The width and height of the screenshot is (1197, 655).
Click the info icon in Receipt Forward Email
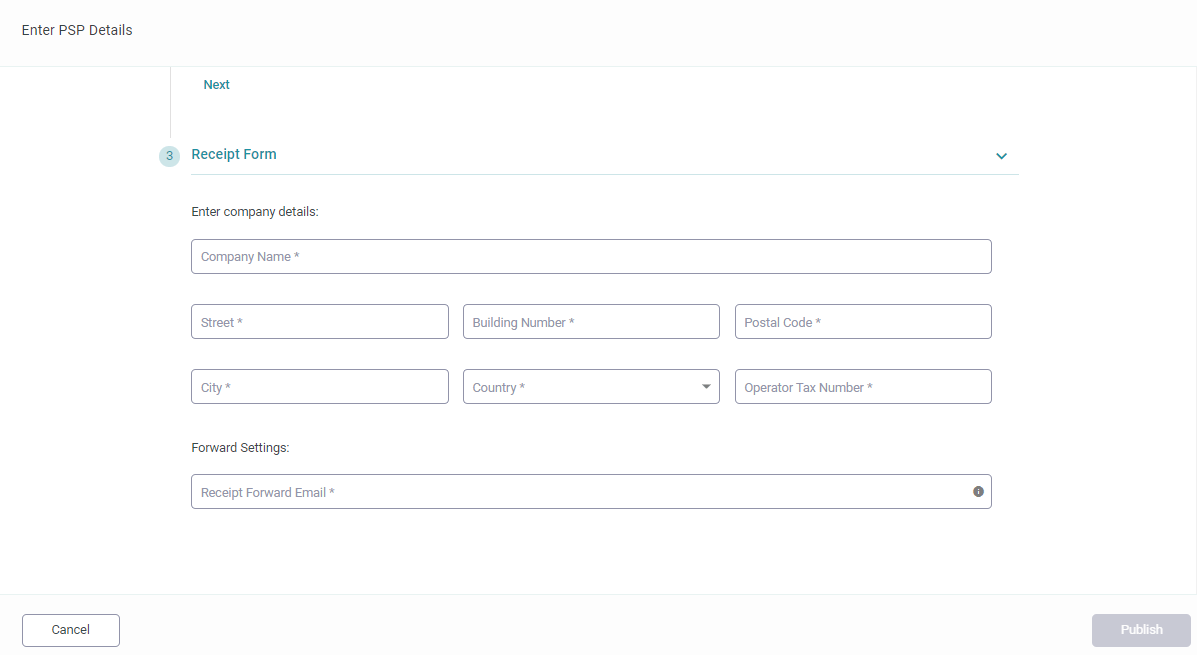pos(978,491)
